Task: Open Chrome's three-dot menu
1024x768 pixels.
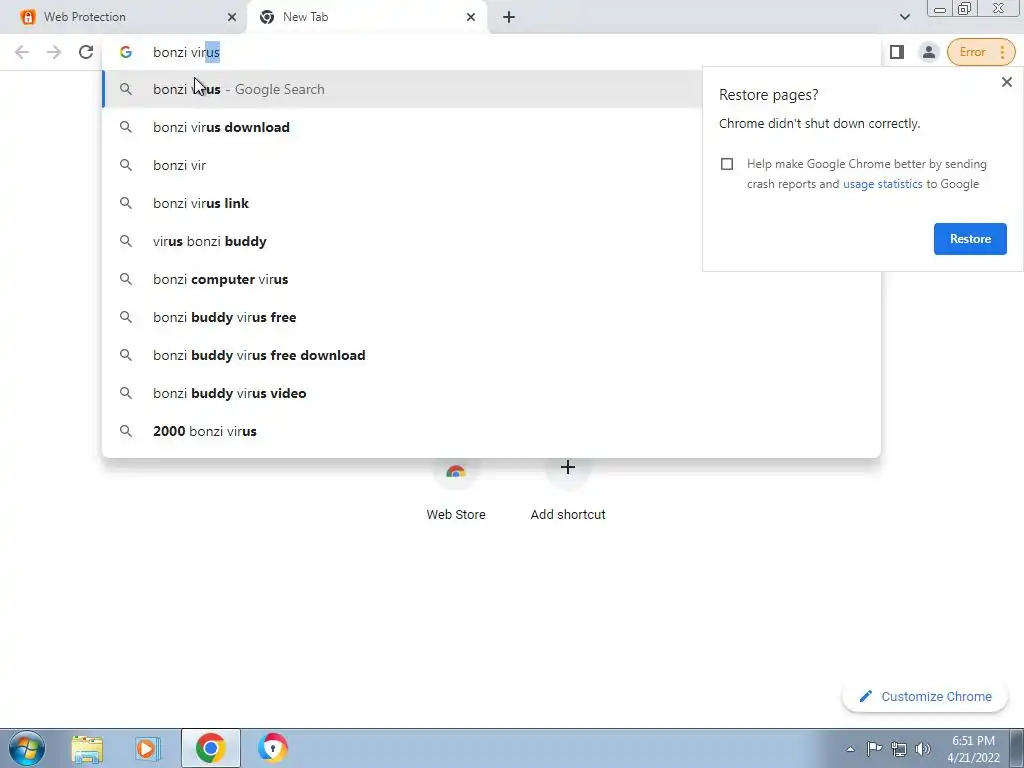Action: coord(1002,52)
